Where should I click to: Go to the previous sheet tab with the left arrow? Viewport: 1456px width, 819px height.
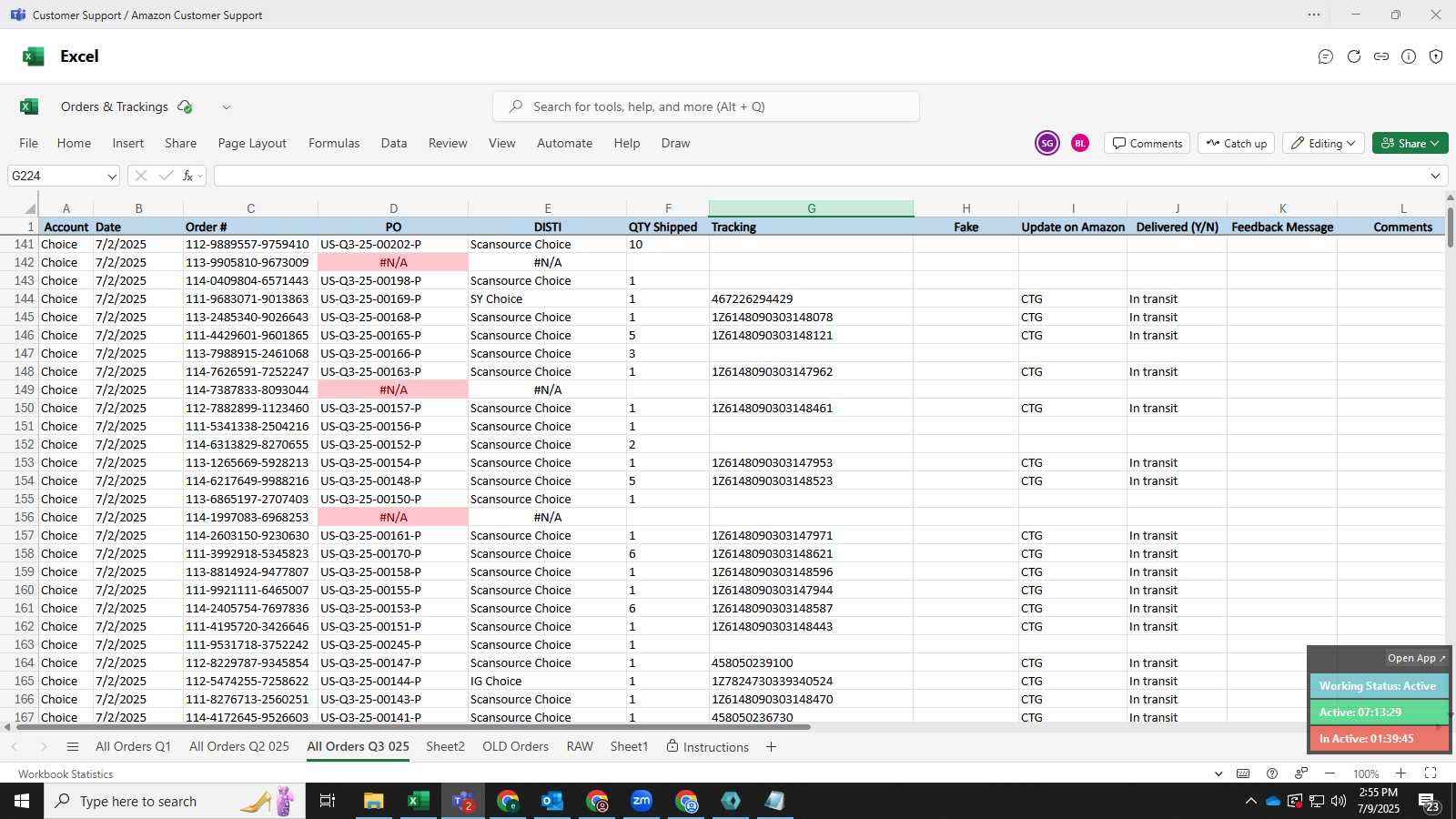(15, 746)
